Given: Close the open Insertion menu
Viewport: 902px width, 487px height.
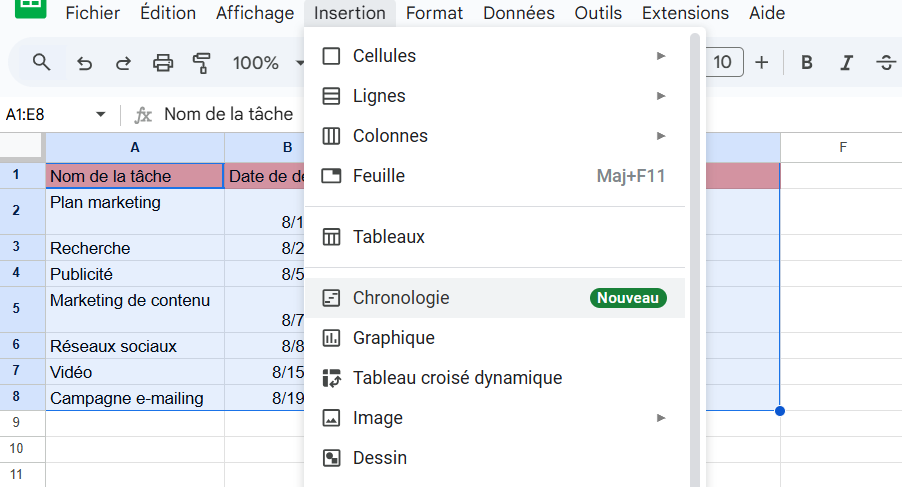Looking at the screenshot, I should pyautogui.click(x=350, y=13).
